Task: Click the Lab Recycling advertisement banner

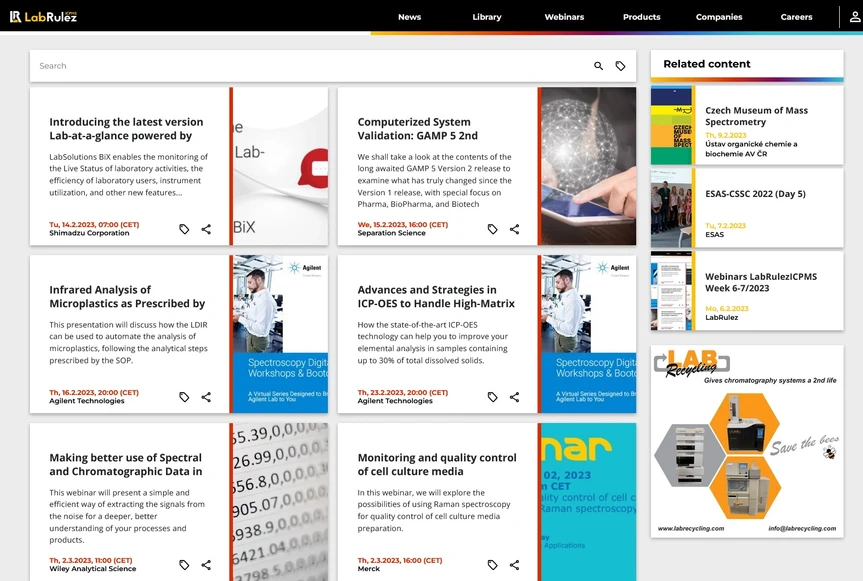Action: click(x=747, y=441)
